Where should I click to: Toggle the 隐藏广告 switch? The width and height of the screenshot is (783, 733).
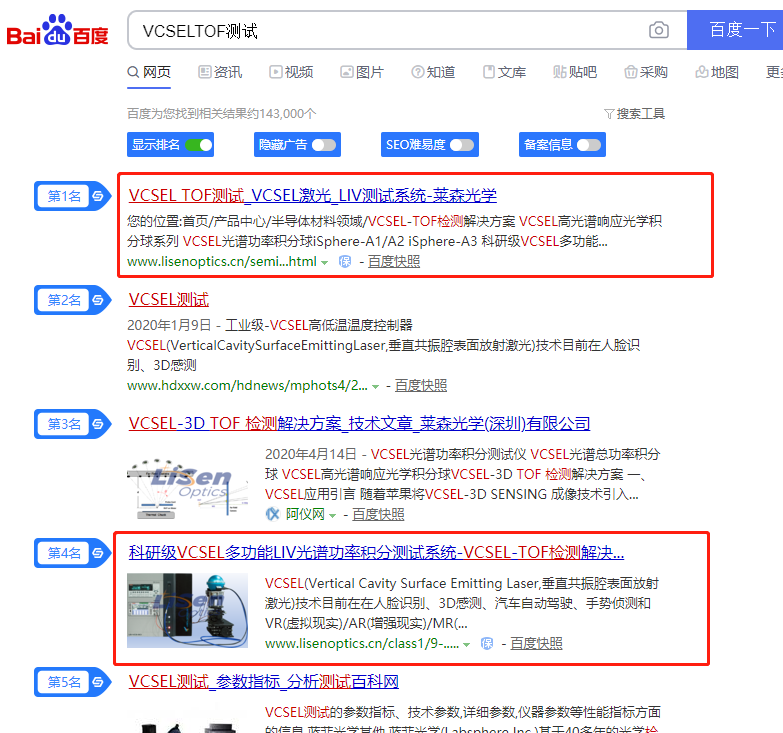[324, 145]
